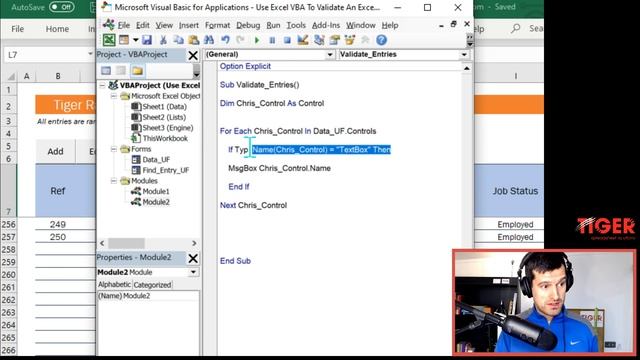The height and width of the screenshot is (360, 640).
Task: Click code line "End Sub"
Action: point(236,261)
